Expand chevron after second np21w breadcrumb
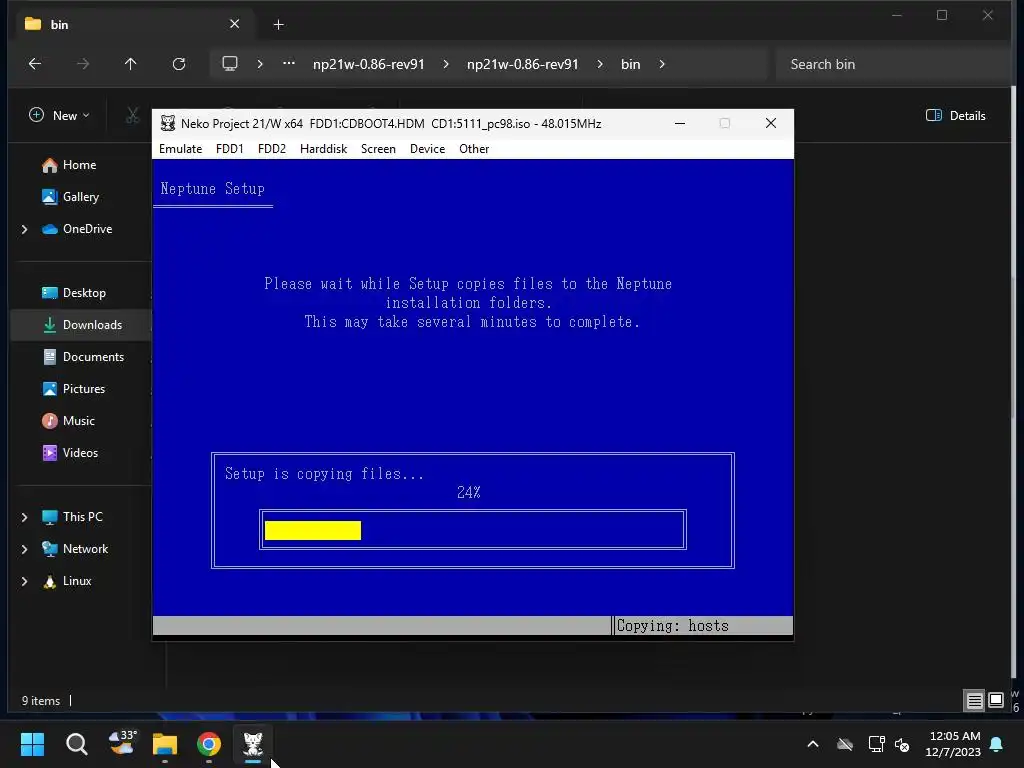1024x768 pixels. pyautogui.click(x=600, y=64)
